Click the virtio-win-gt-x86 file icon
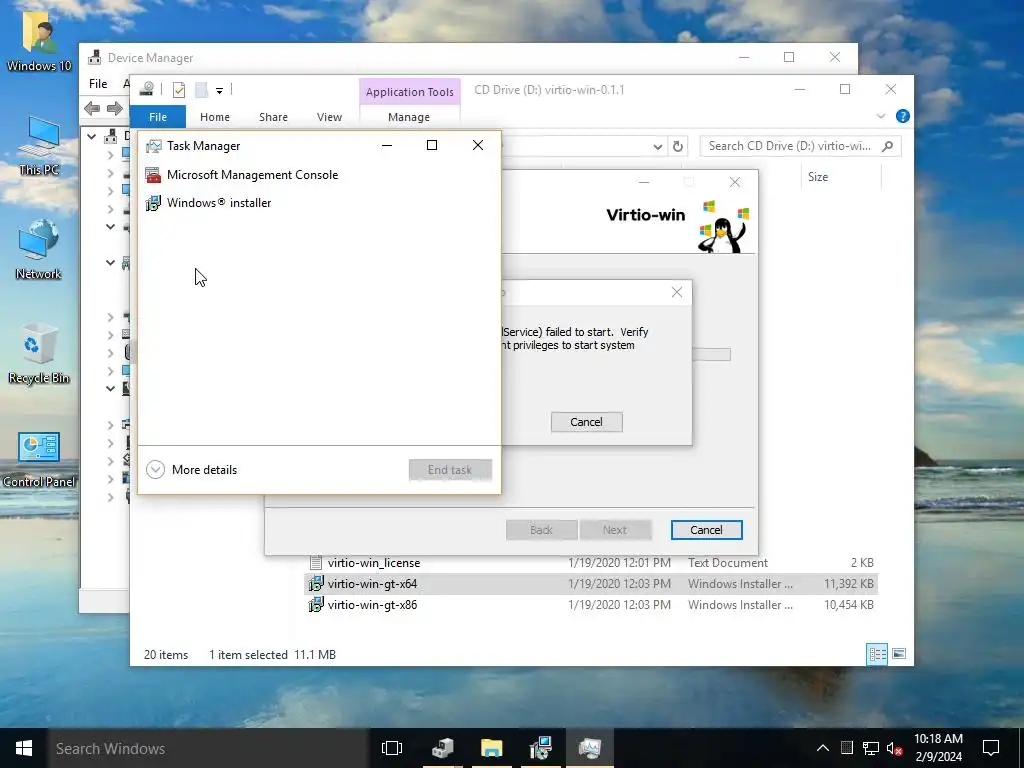Screen dimensions: 1024x768 316,605
